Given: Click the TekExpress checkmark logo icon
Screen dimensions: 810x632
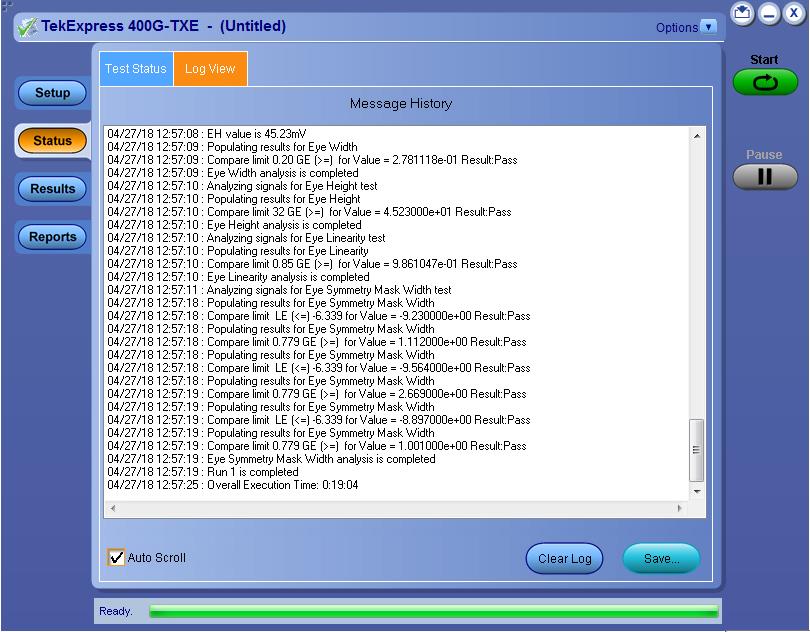Looking at the screenshot, I should pyautogui.click(x=27, y=27).
